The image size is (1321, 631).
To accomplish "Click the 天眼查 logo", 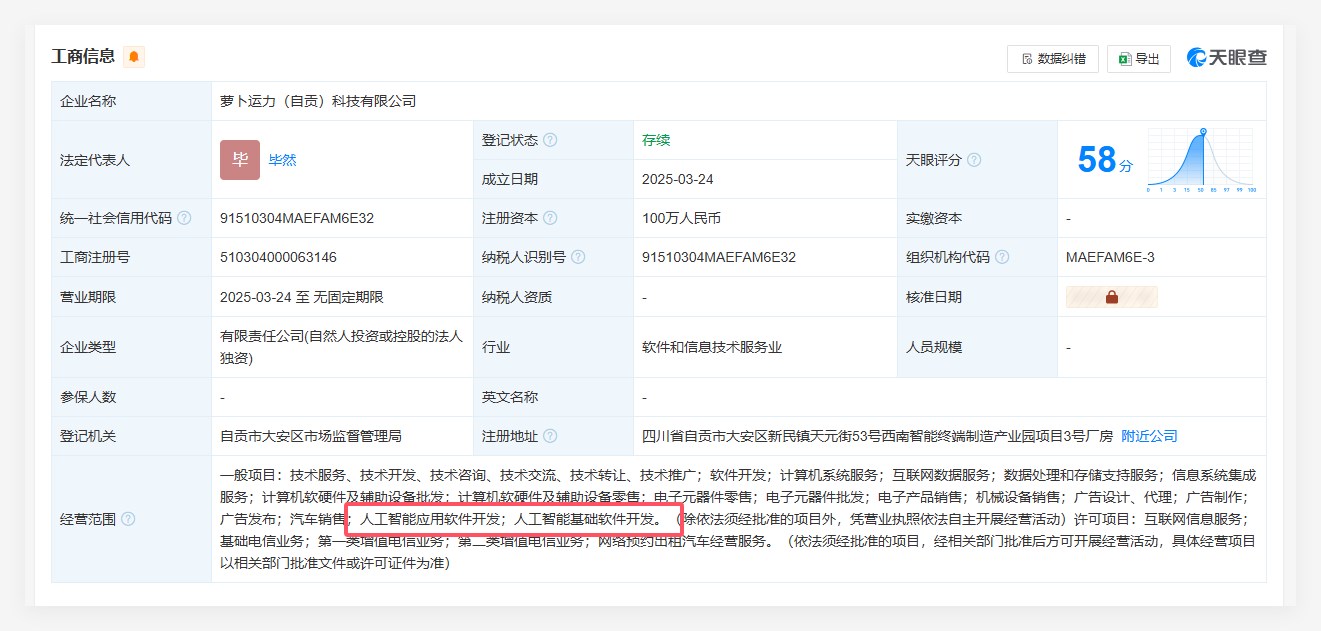I will pyautogui.click(x=1226, y=58).
